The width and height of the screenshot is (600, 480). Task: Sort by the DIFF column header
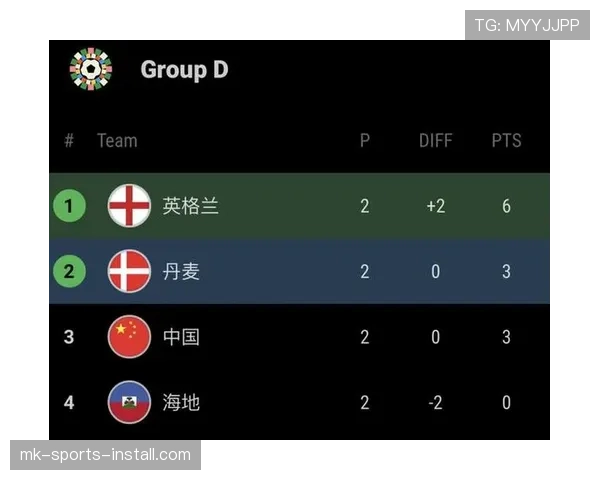click(x=435, y=140)
